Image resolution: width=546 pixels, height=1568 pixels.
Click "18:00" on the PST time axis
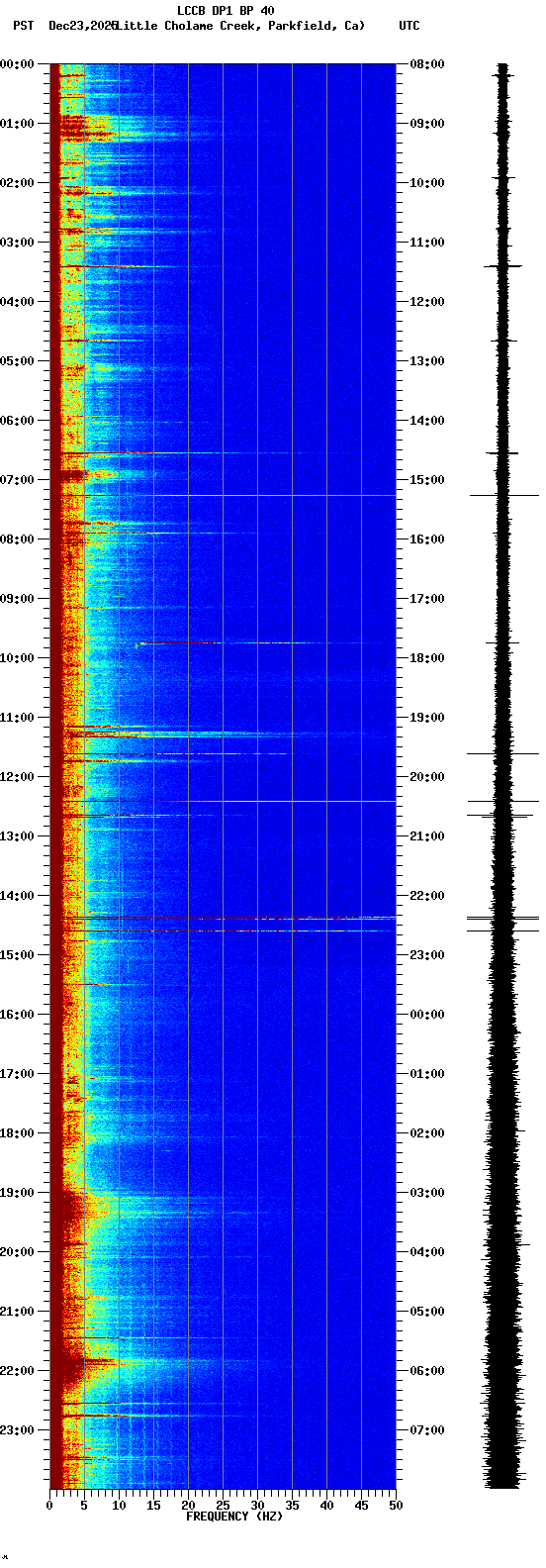18,1133
